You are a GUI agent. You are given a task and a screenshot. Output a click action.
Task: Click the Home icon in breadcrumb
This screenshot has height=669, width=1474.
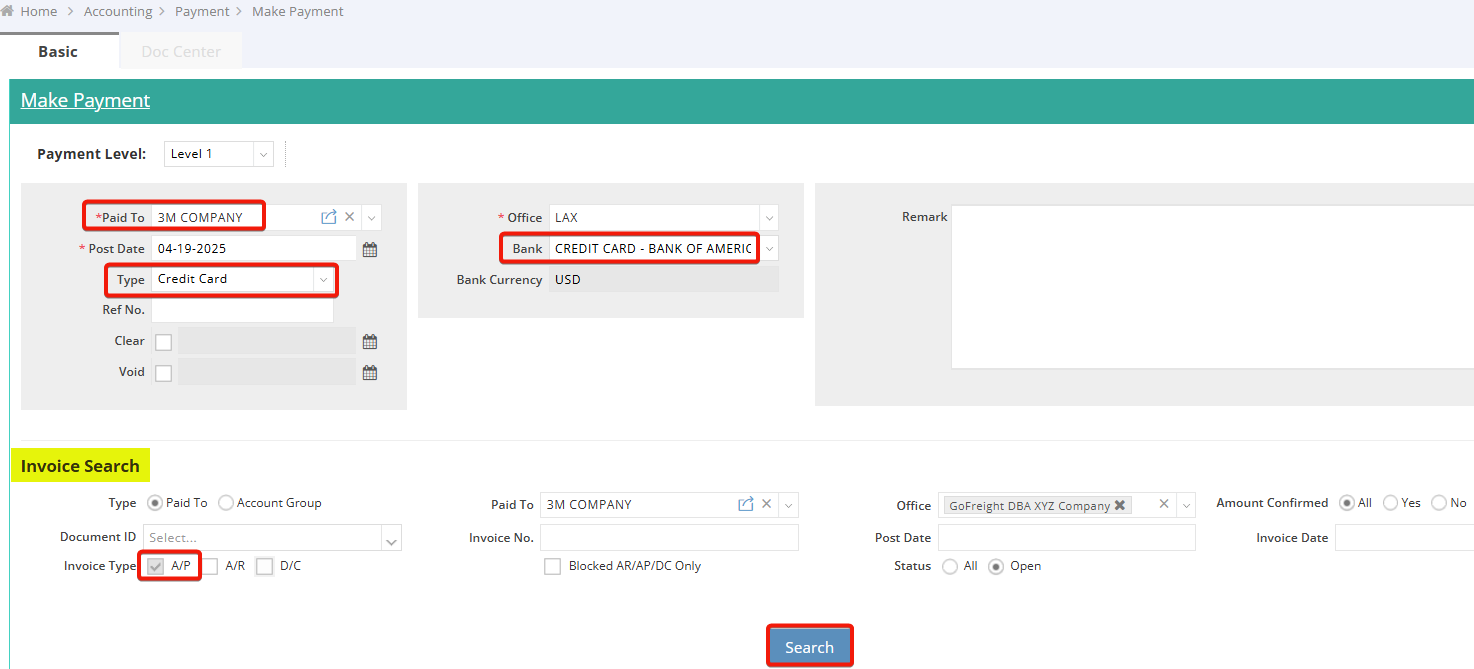click(x=8, y=12)
